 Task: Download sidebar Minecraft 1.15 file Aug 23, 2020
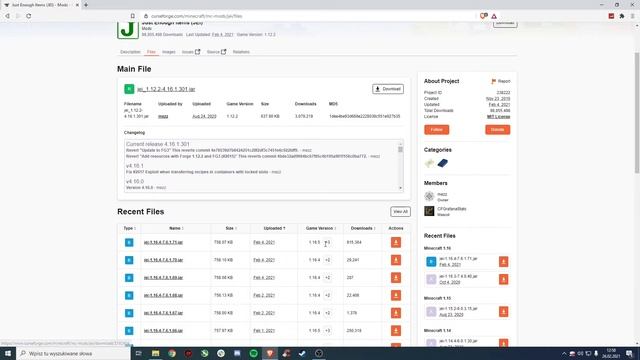click(503, 312)
